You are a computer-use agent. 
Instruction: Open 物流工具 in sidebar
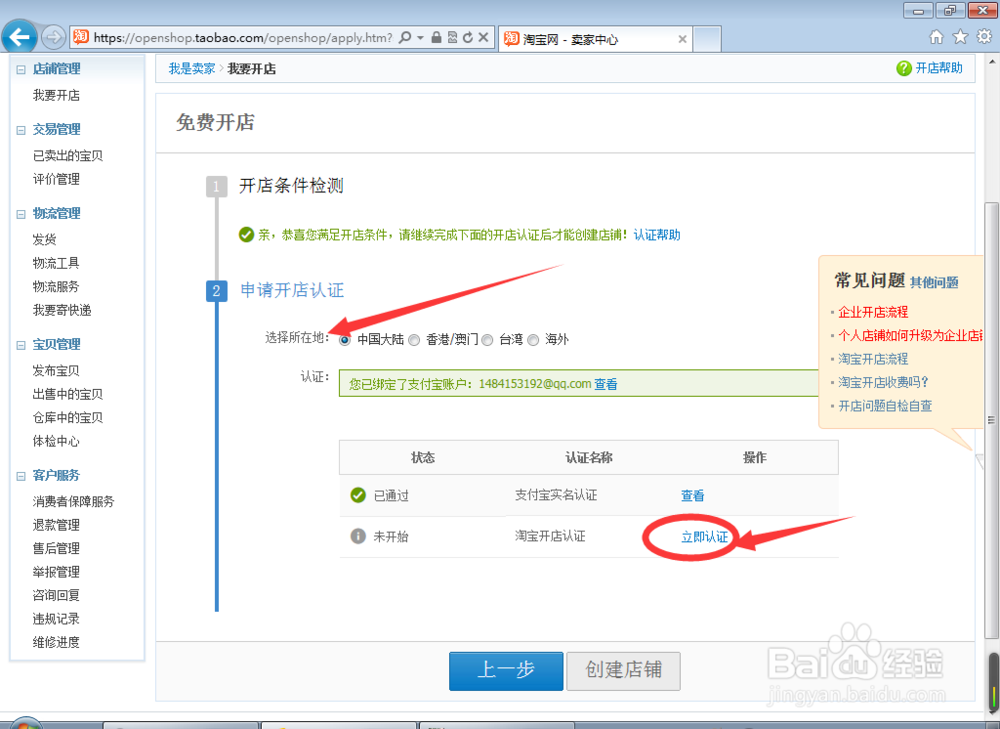point(56,263)
